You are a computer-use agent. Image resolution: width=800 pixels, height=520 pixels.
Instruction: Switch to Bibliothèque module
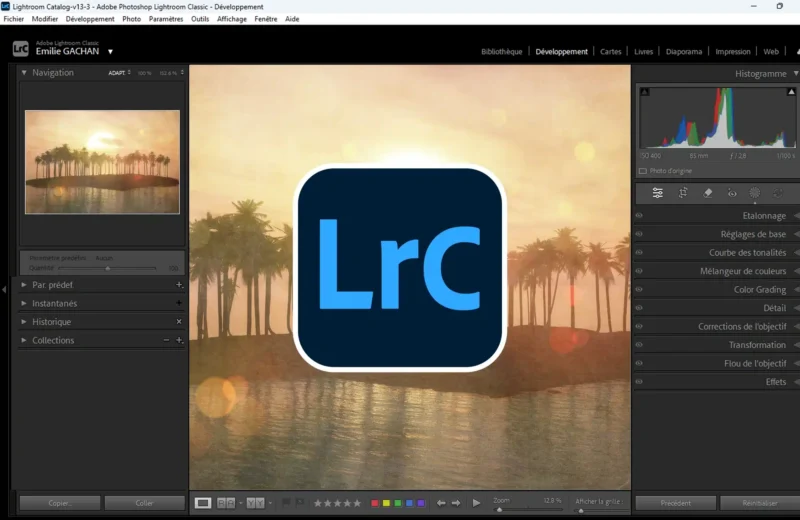click(x=502, y=52)
